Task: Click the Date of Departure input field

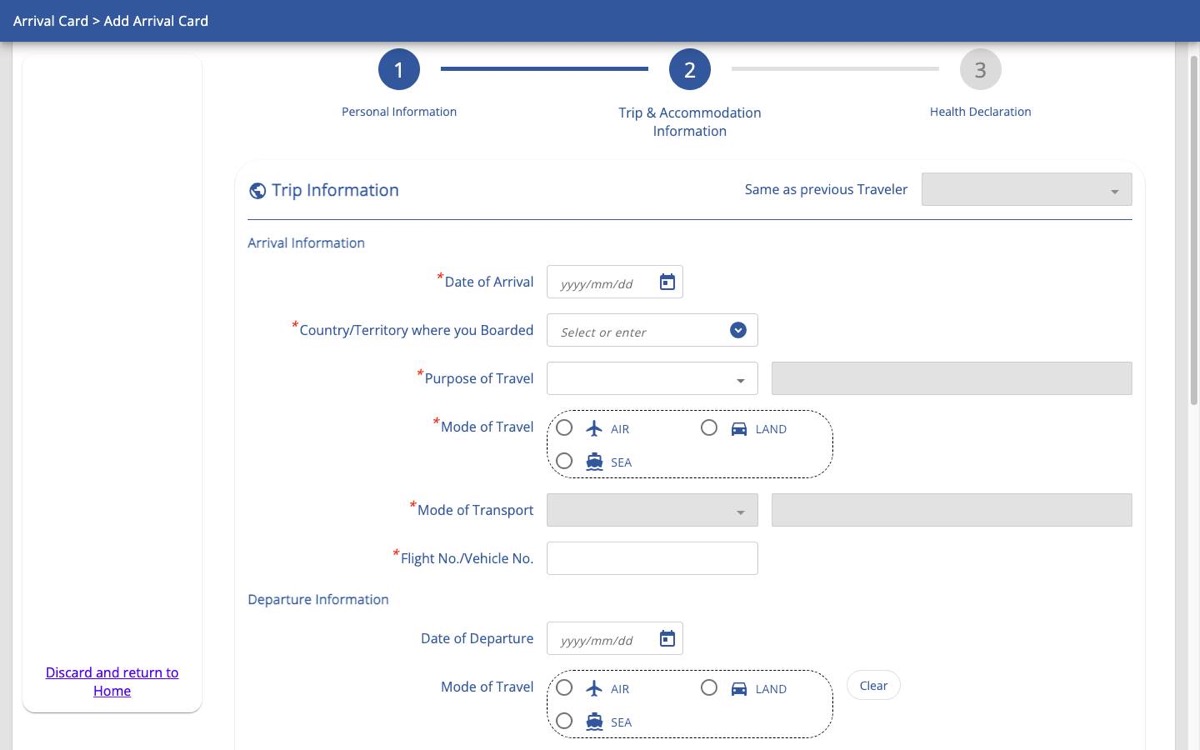Action: point(615,639)
